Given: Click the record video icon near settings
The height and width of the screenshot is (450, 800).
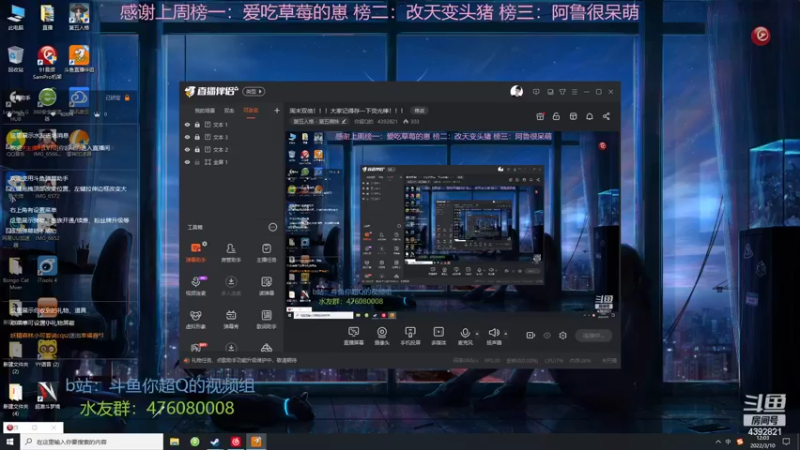Looking at the screenshot, I should [531, 335].
